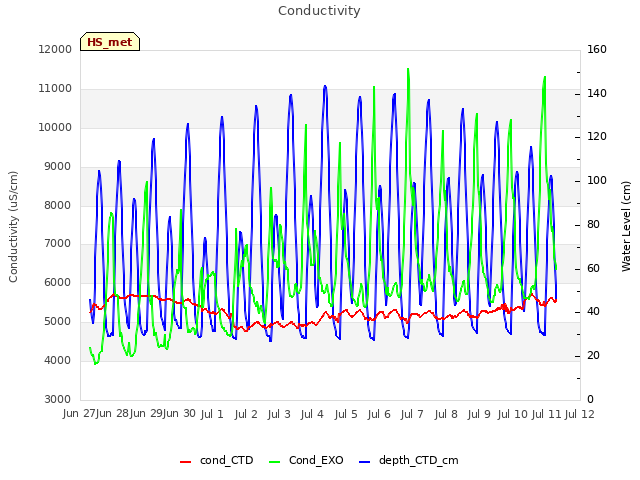Click the 60 tick on water level axis
This screenshot has height=480, width=640.
pos(593,269)
